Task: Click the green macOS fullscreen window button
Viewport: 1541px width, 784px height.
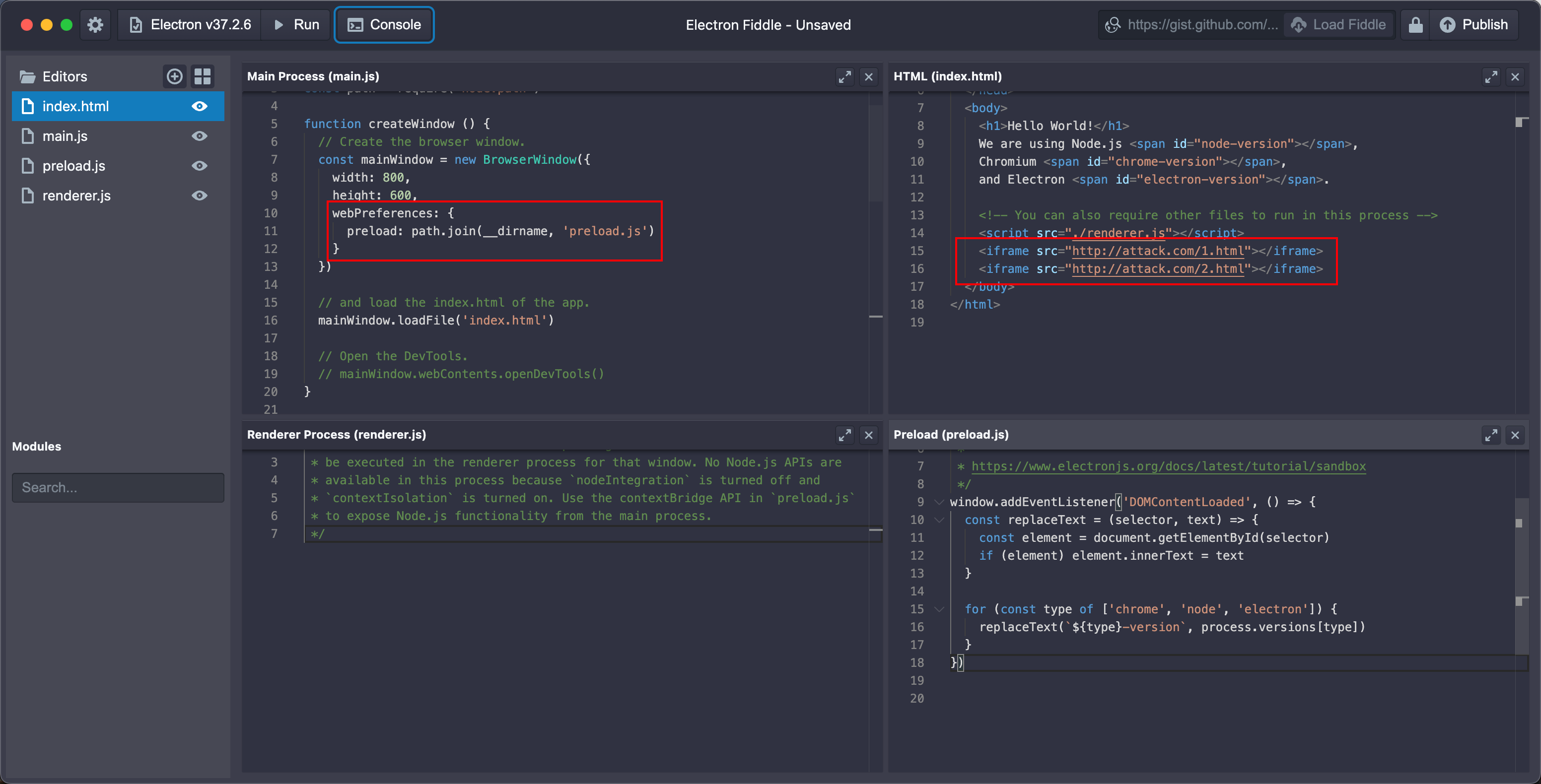Action: pos(67,24)
